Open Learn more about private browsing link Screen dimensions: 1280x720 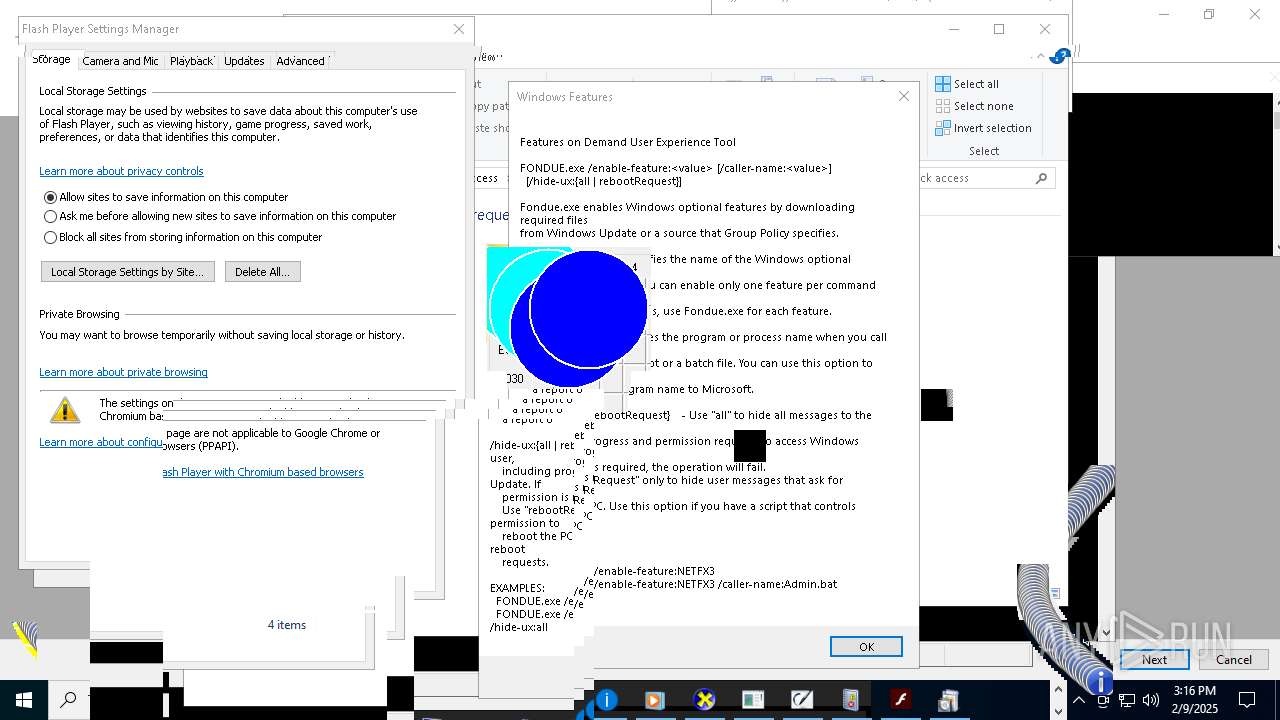pos(123,372)
